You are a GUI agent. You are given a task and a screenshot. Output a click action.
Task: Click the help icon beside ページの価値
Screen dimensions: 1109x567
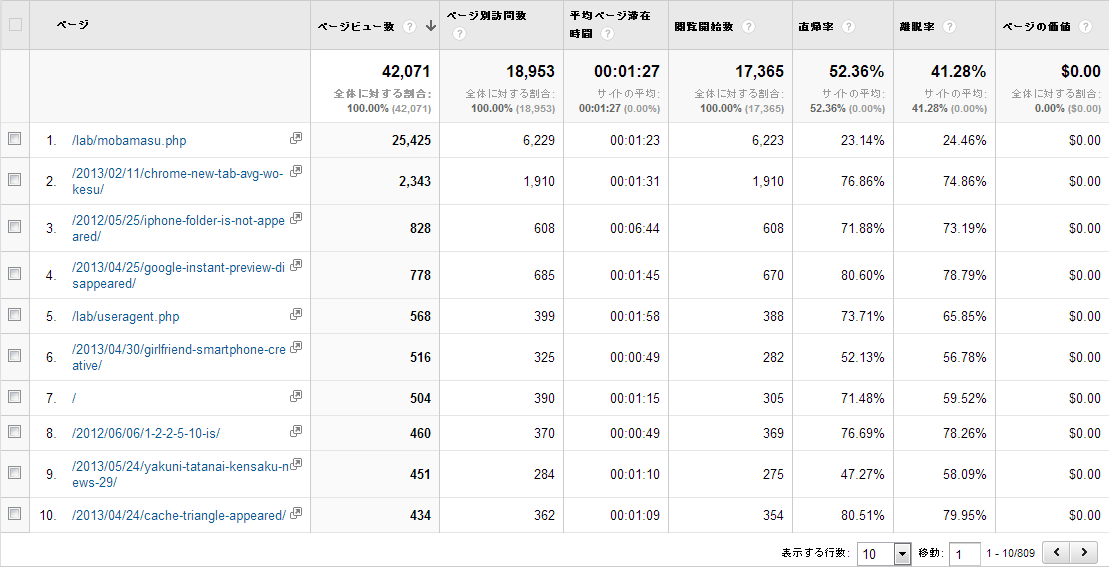[1085, 27]
